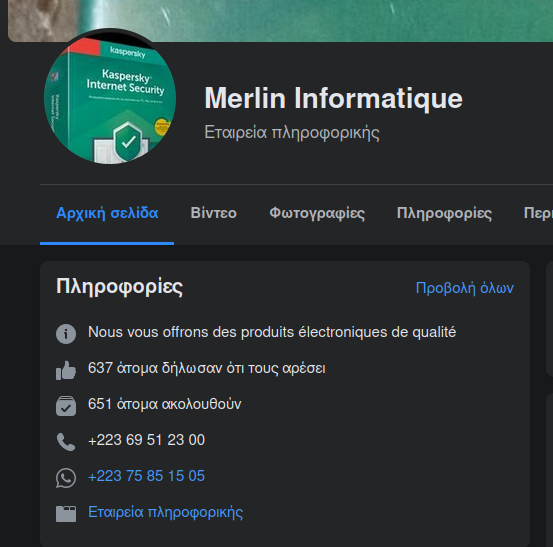Image resolution: width=553 pixels, height=547 pixels.
Task: Click the phone handset icon
Action: tap(66, 442)
